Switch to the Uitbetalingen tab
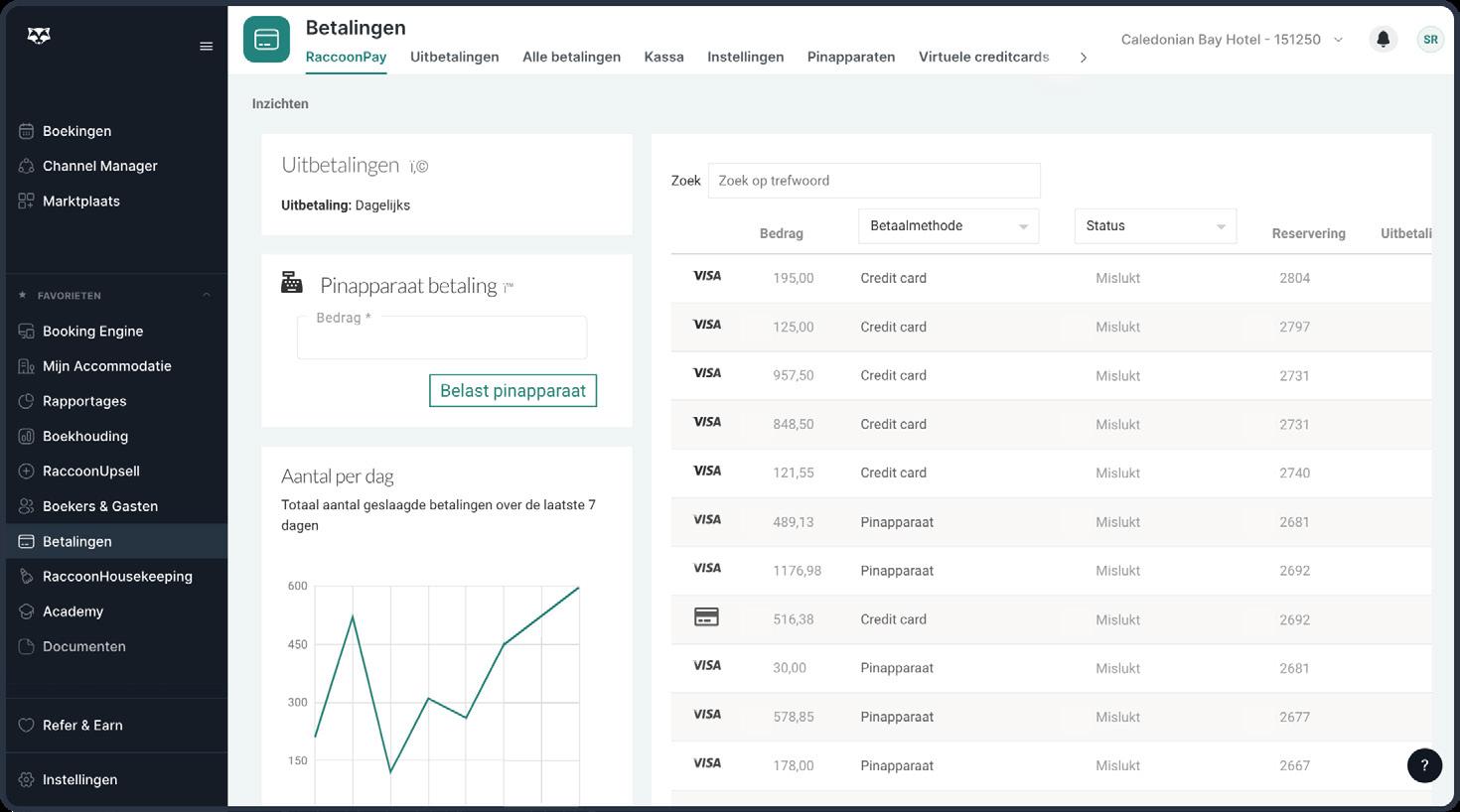Screen dimensions: 1460x812 pyautogui.click(x=454, y=57)
